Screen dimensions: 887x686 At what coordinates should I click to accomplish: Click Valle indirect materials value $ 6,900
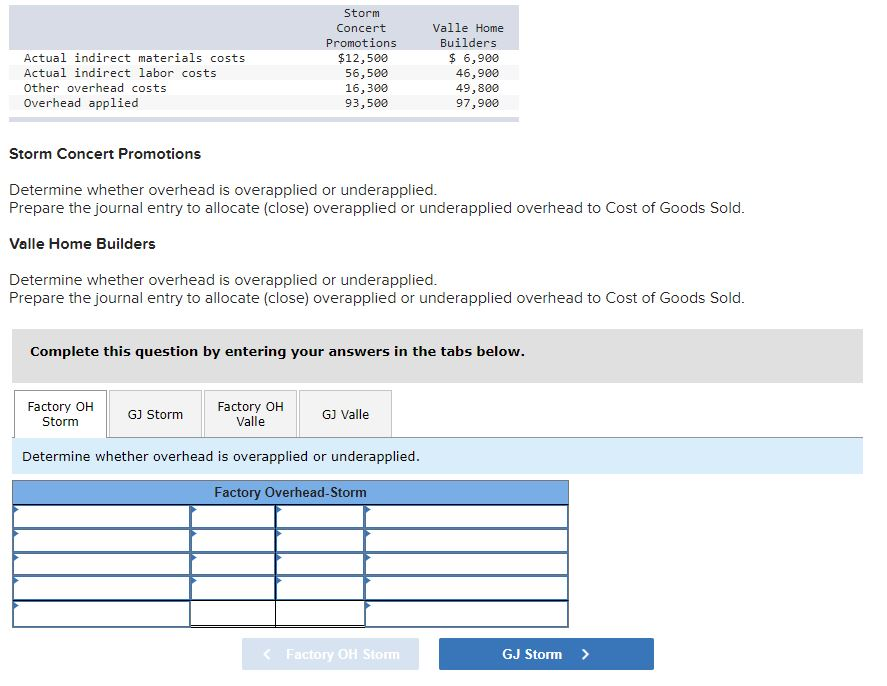coord(474,58)
